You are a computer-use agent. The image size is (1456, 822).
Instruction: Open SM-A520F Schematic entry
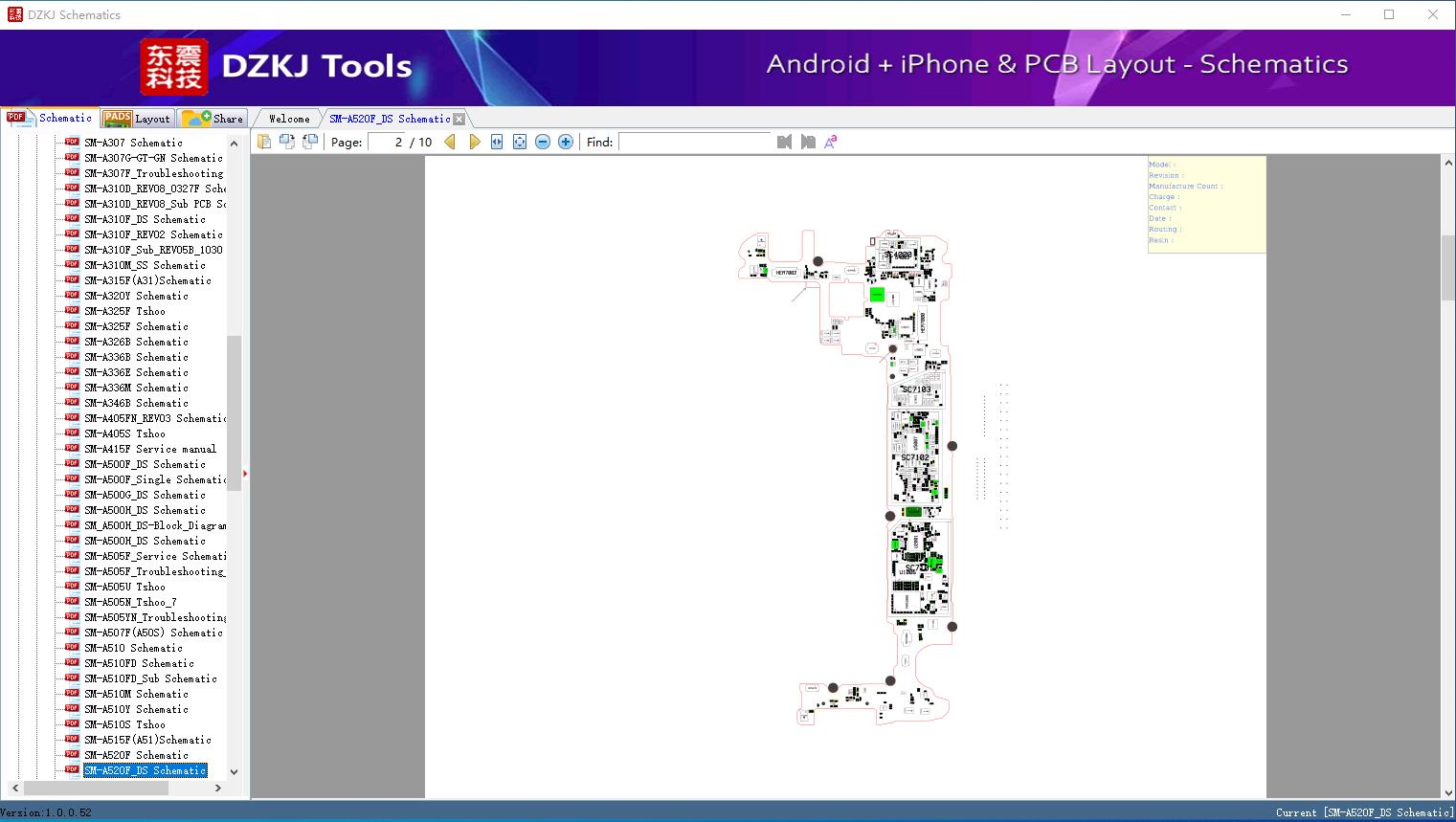pos(136,755)
